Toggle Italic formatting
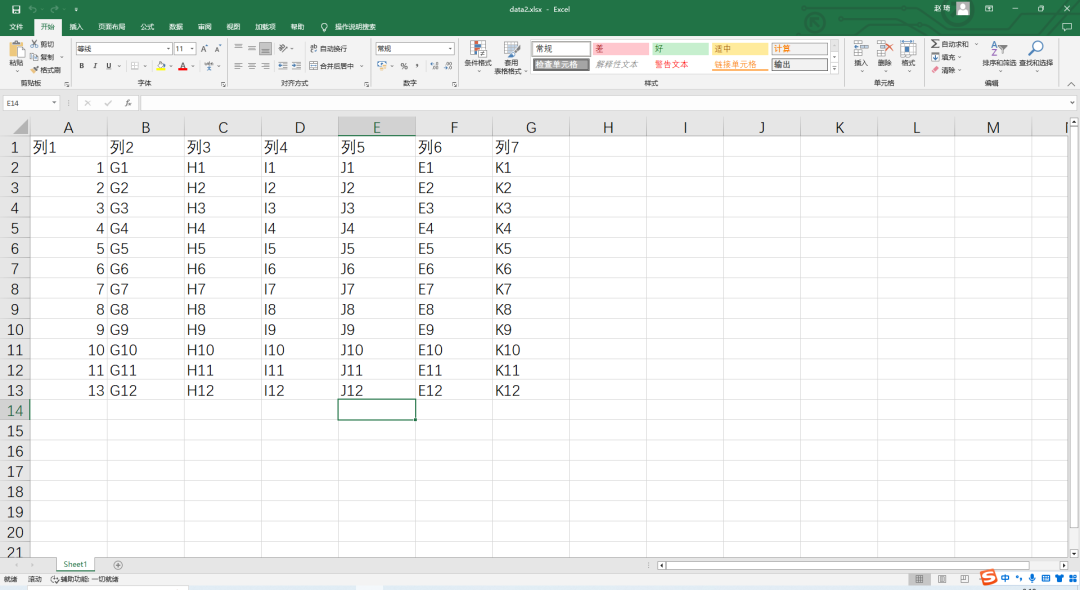 95,66
